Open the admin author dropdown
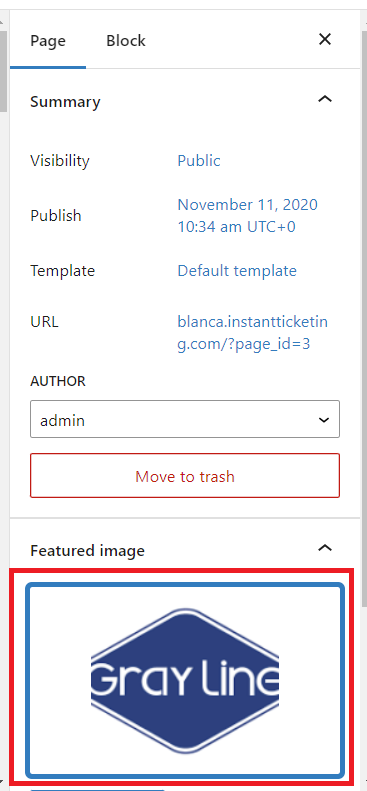Image resolution: width=367 pixels, height=791 pixels. click(185, 419)
